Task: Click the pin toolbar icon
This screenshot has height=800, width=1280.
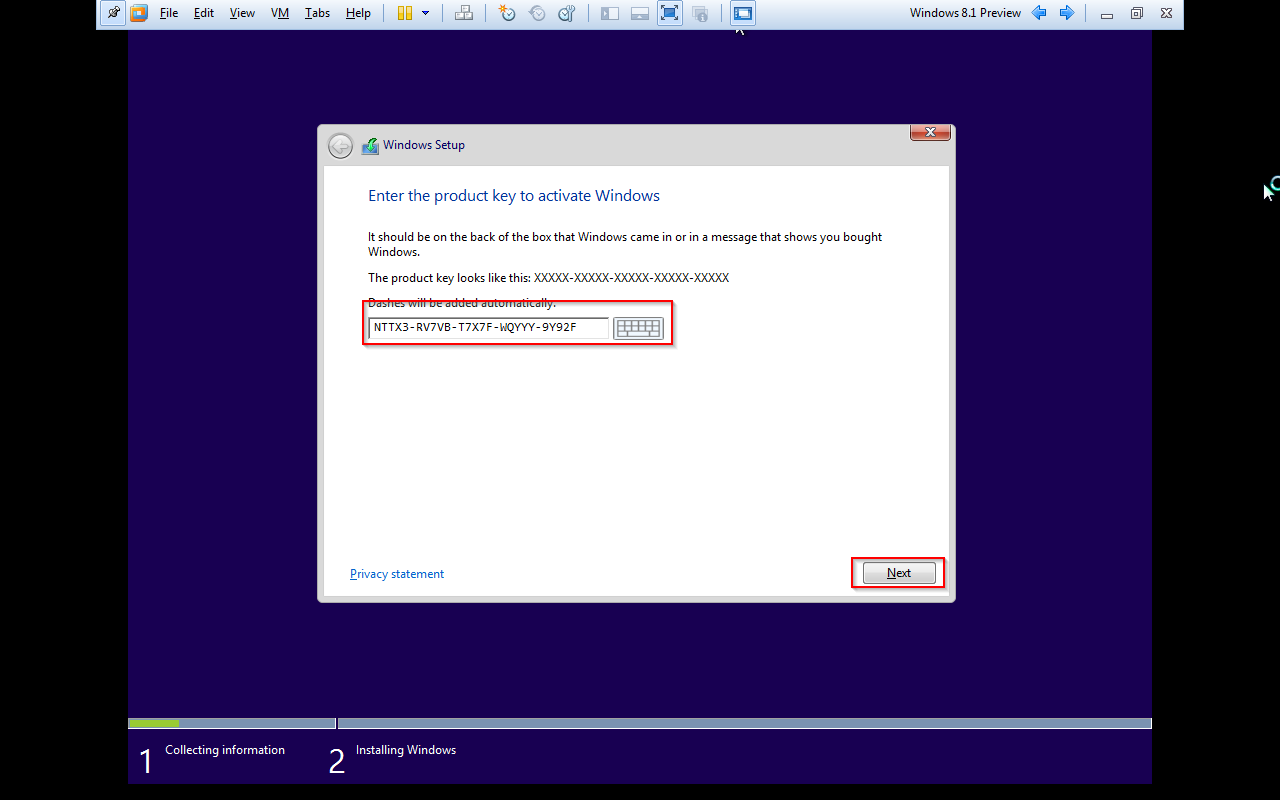Action: click(114, 13)
